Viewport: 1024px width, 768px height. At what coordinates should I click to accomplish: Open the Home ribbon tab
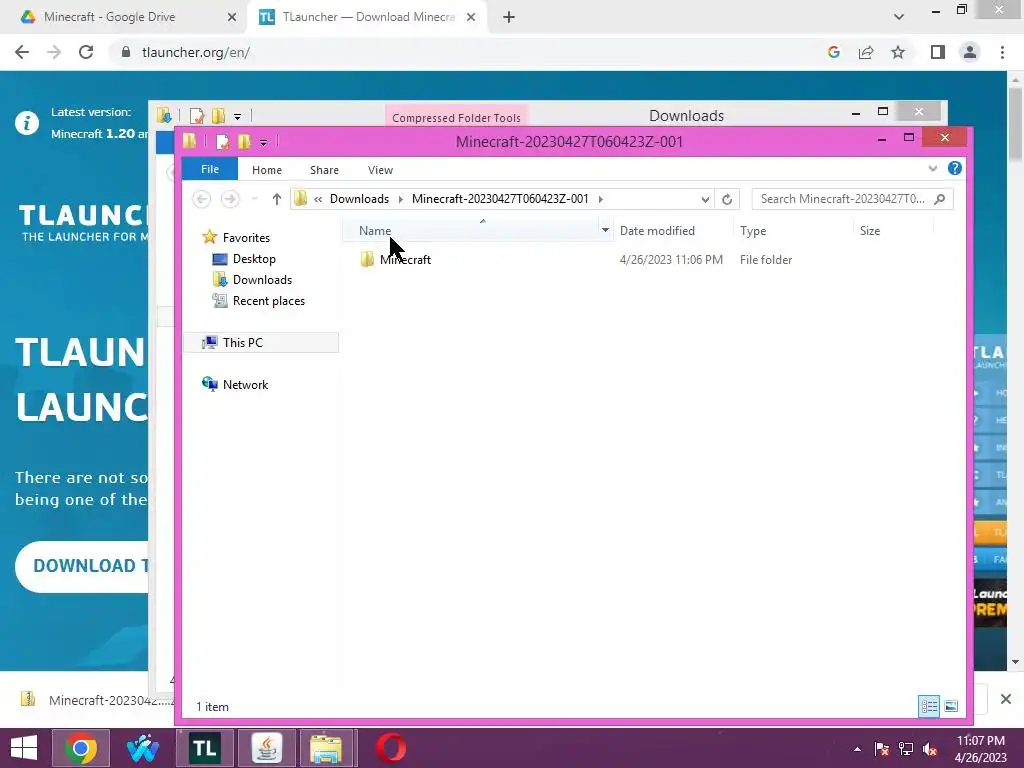(266, 170)
